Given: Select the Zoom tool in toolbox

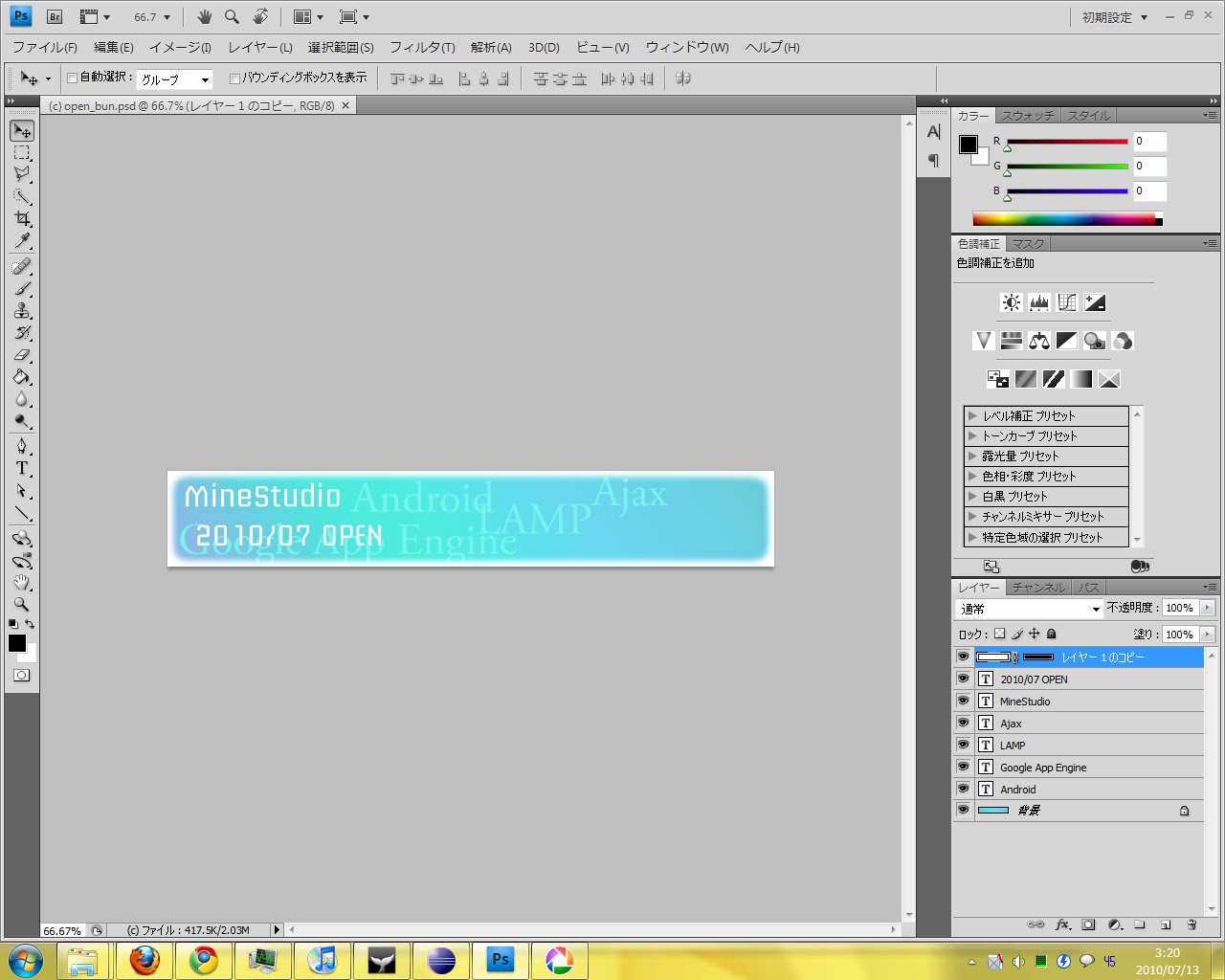Looking at the screenshot, I should coord(22,604).
